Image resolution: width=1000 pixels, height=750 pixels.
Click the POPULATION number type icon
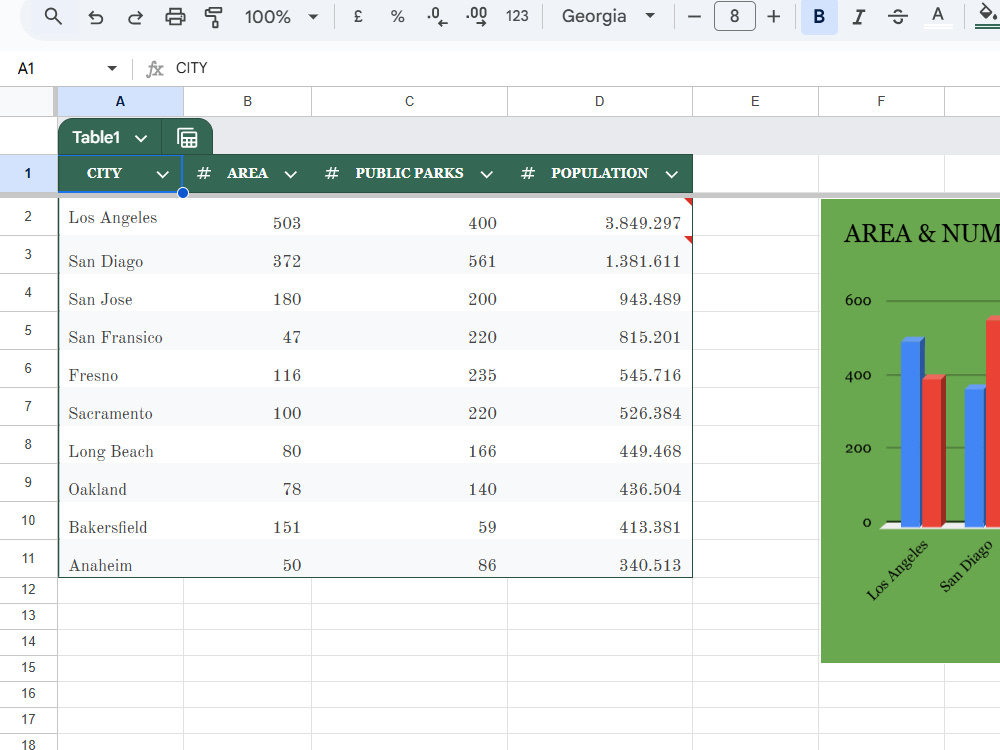click(x=527, y=173)
